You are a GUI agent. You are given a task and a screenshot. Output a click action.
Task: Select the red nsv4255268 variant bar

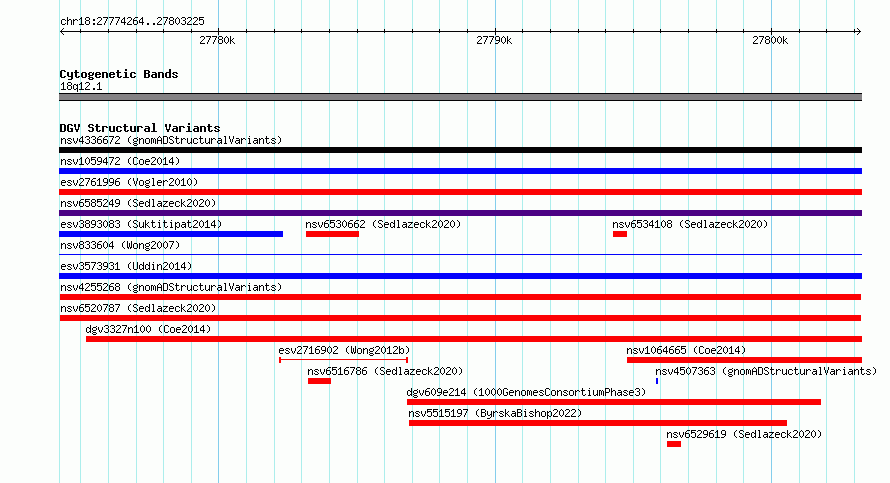coord(460,297)
